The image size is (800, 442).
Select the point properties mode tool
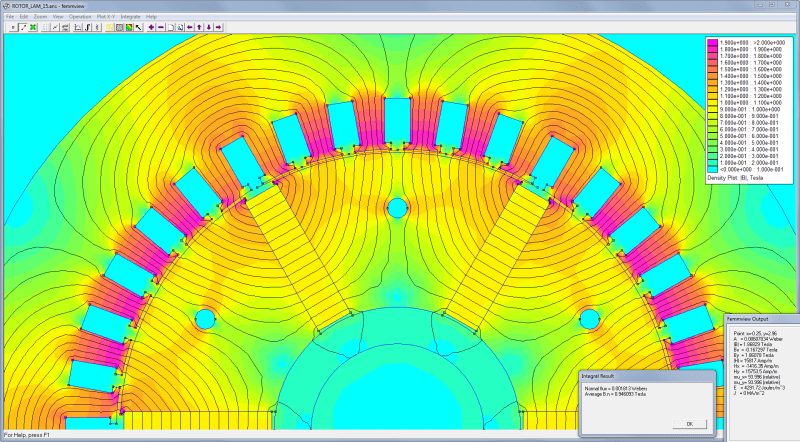13,27
